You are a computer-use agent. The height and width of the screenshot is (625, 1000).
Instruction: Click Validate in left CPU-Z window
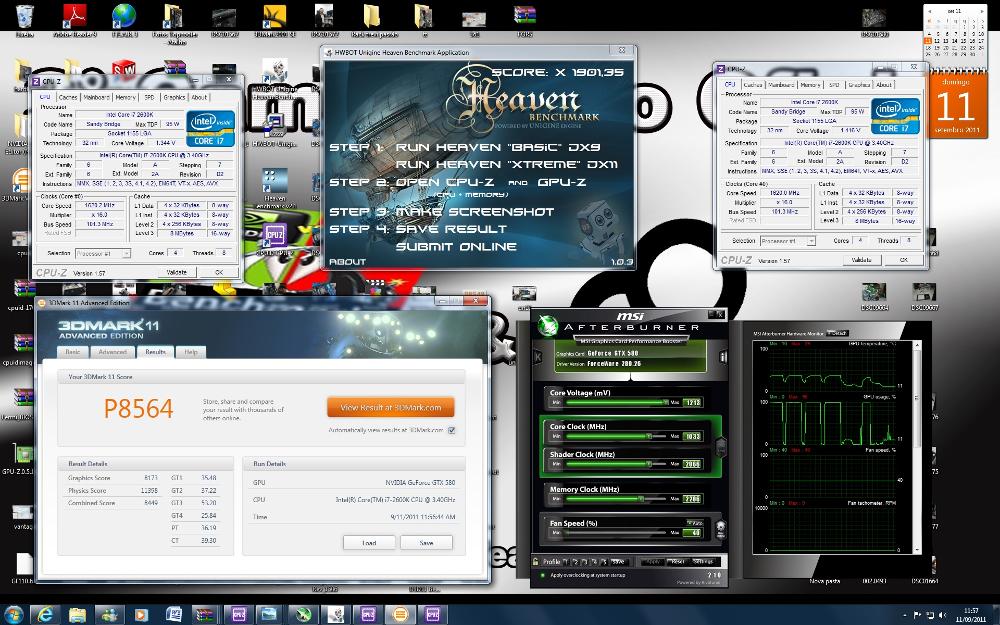tap(177, 272)
